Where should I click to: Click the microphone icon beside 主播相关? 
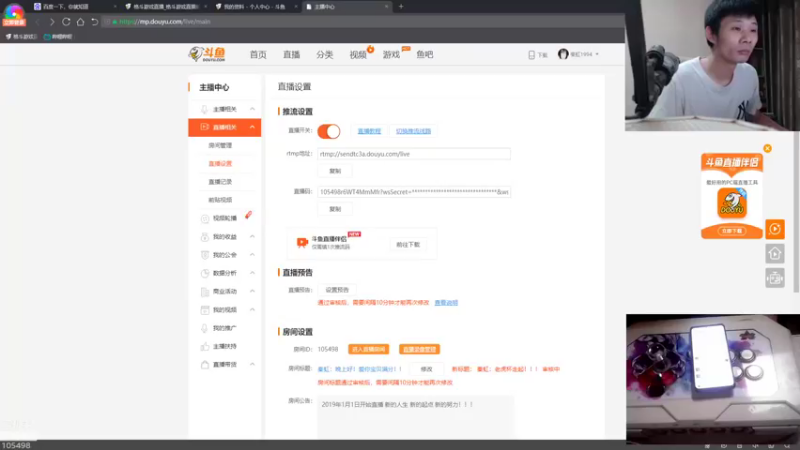point(204,109)
